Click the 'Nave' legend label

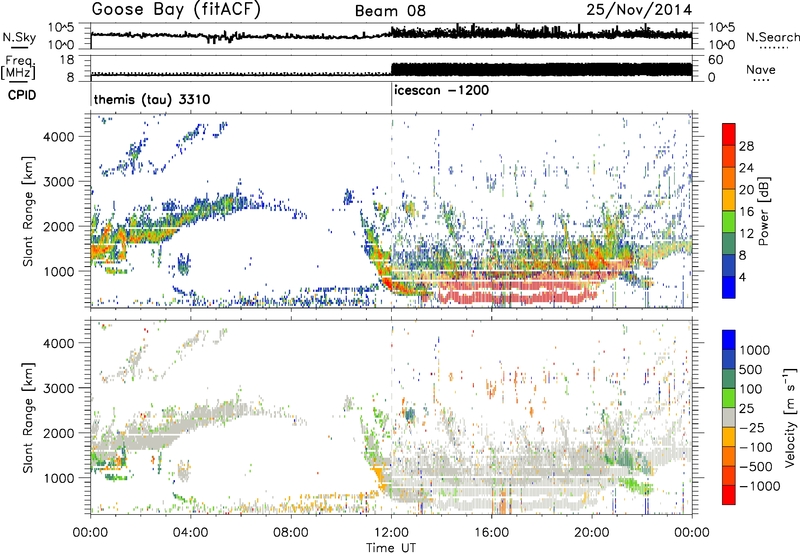tap(760, 69)
